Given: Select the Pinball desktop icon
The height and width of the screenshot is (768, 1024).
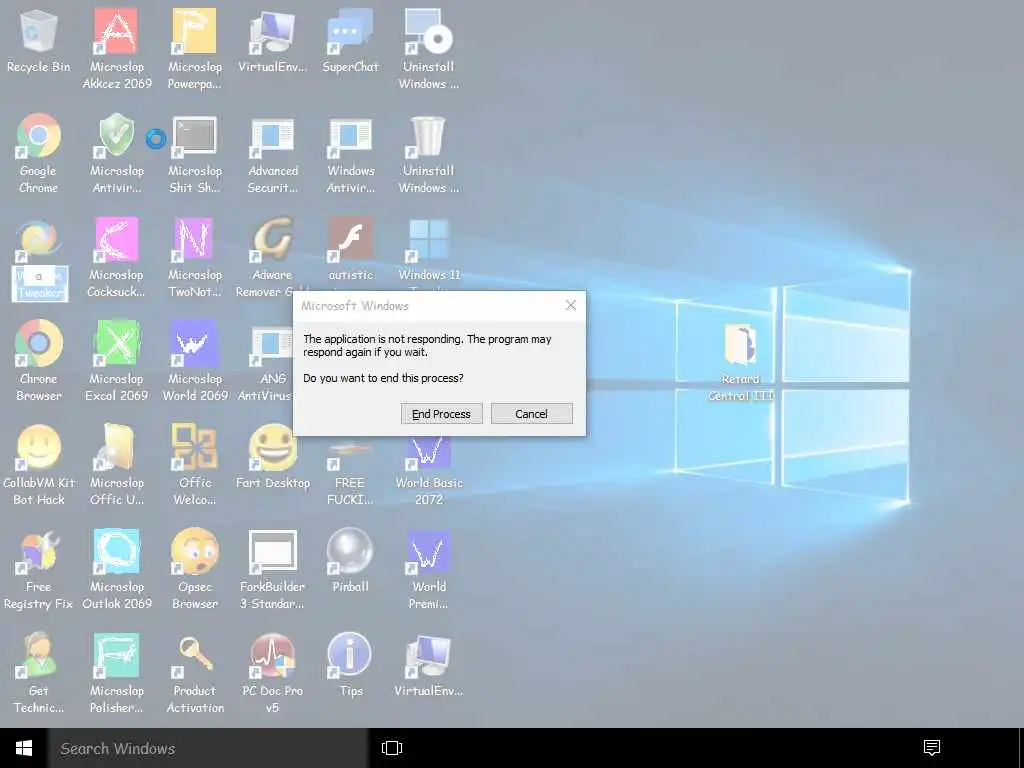Looking at the screenshot, I should pyautogui.click(x=350, y=552).
